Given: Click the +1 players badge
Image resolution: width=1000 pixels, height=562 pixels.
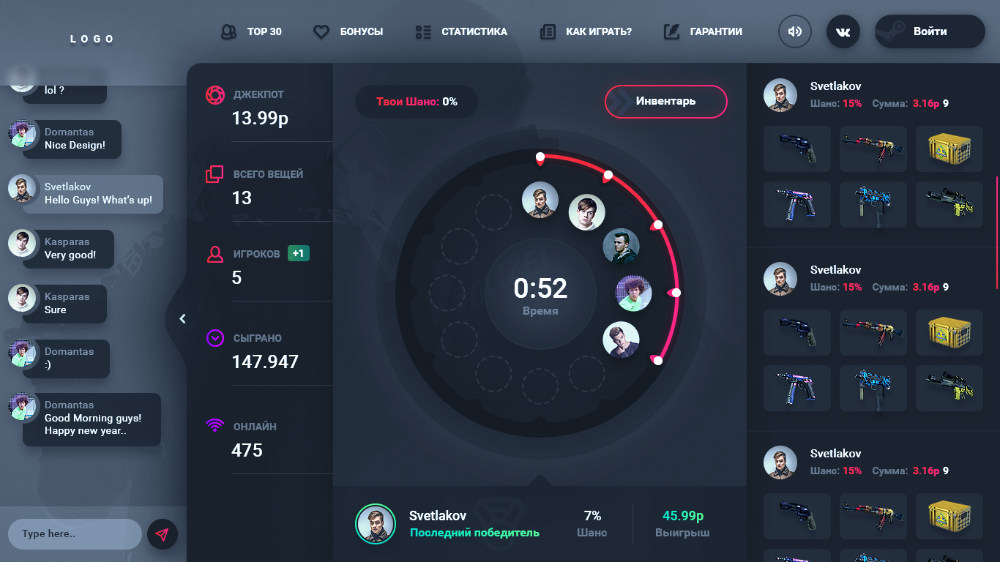Looking at the screenshot, I should [298, 253].
